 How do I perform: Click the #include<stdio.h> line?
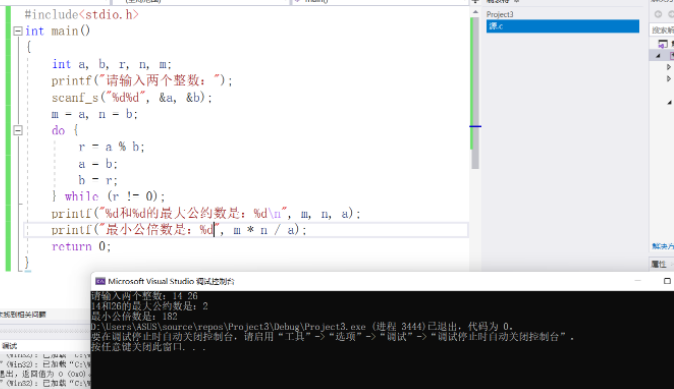82,15
